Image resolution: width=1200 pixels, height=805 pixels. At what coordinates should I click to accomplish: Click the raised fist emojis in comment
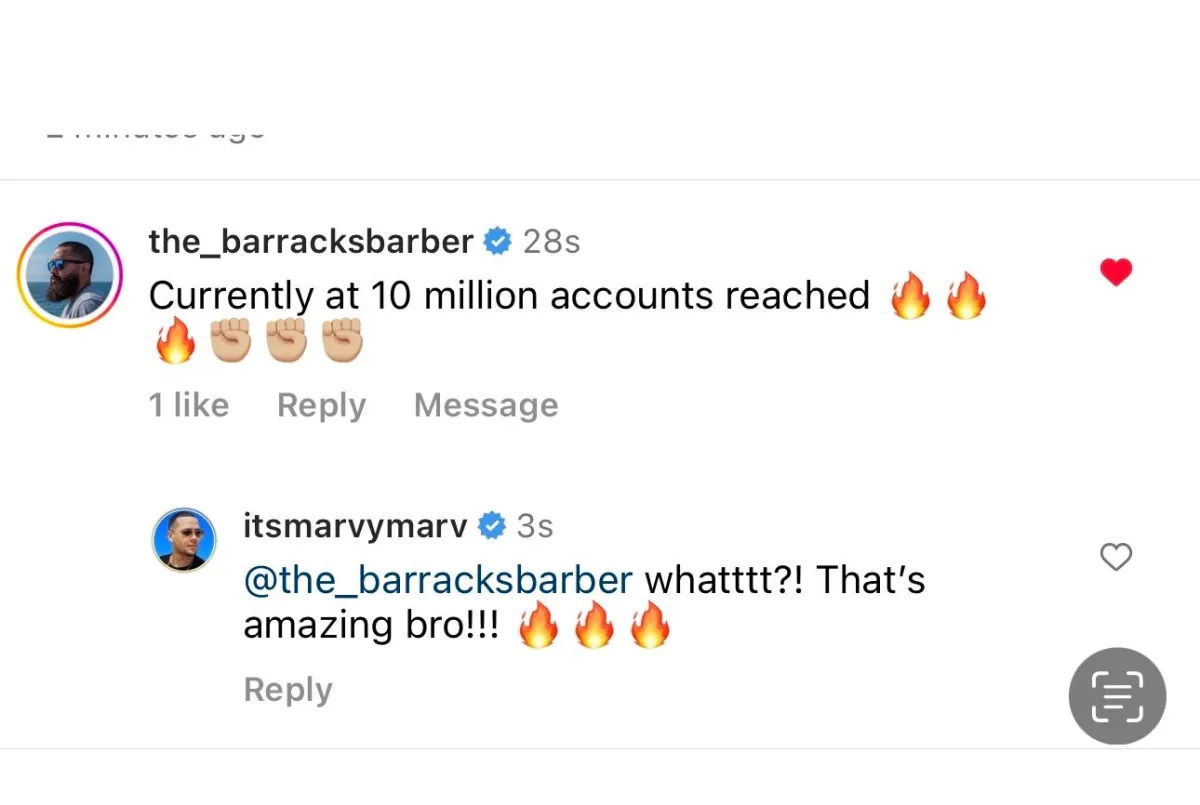(x=287, y=345)
